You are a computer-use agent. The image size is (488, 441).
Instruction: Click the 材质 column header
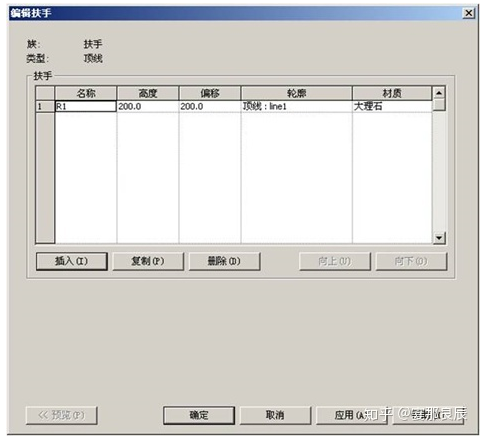pyautogui.click(x=392, y=93)
